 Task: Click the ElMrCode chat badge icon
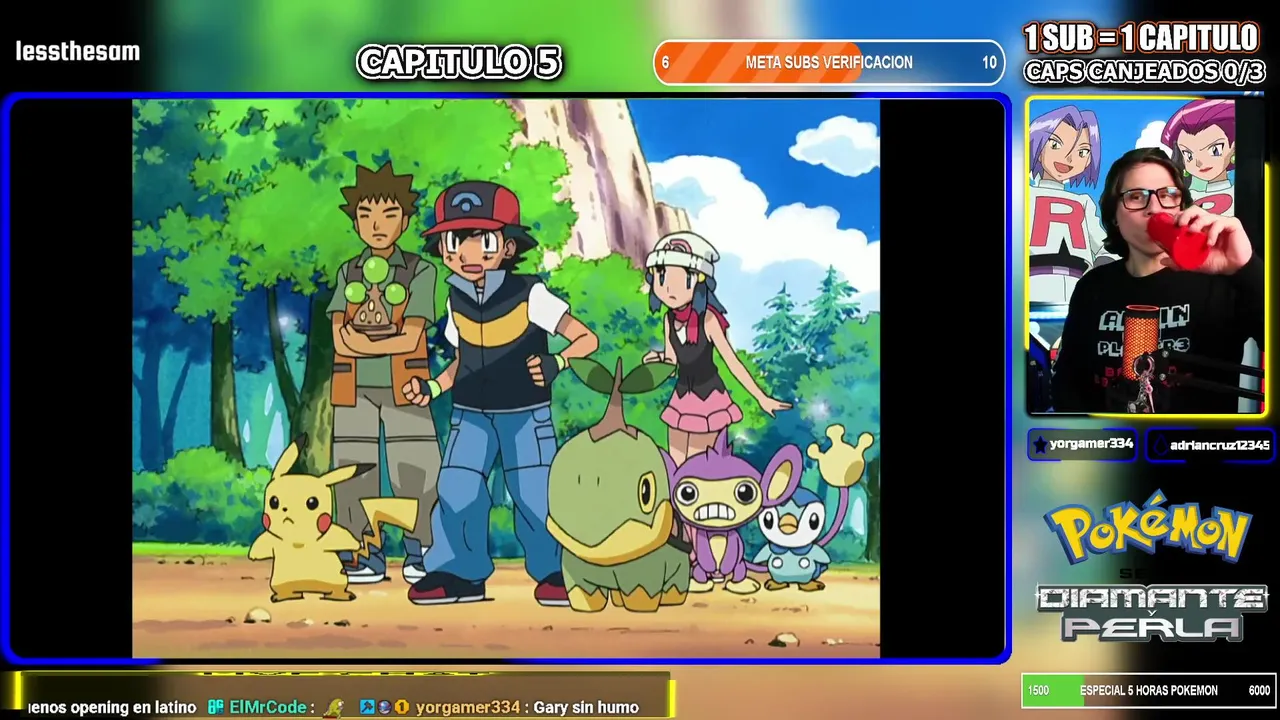point(216,707)
